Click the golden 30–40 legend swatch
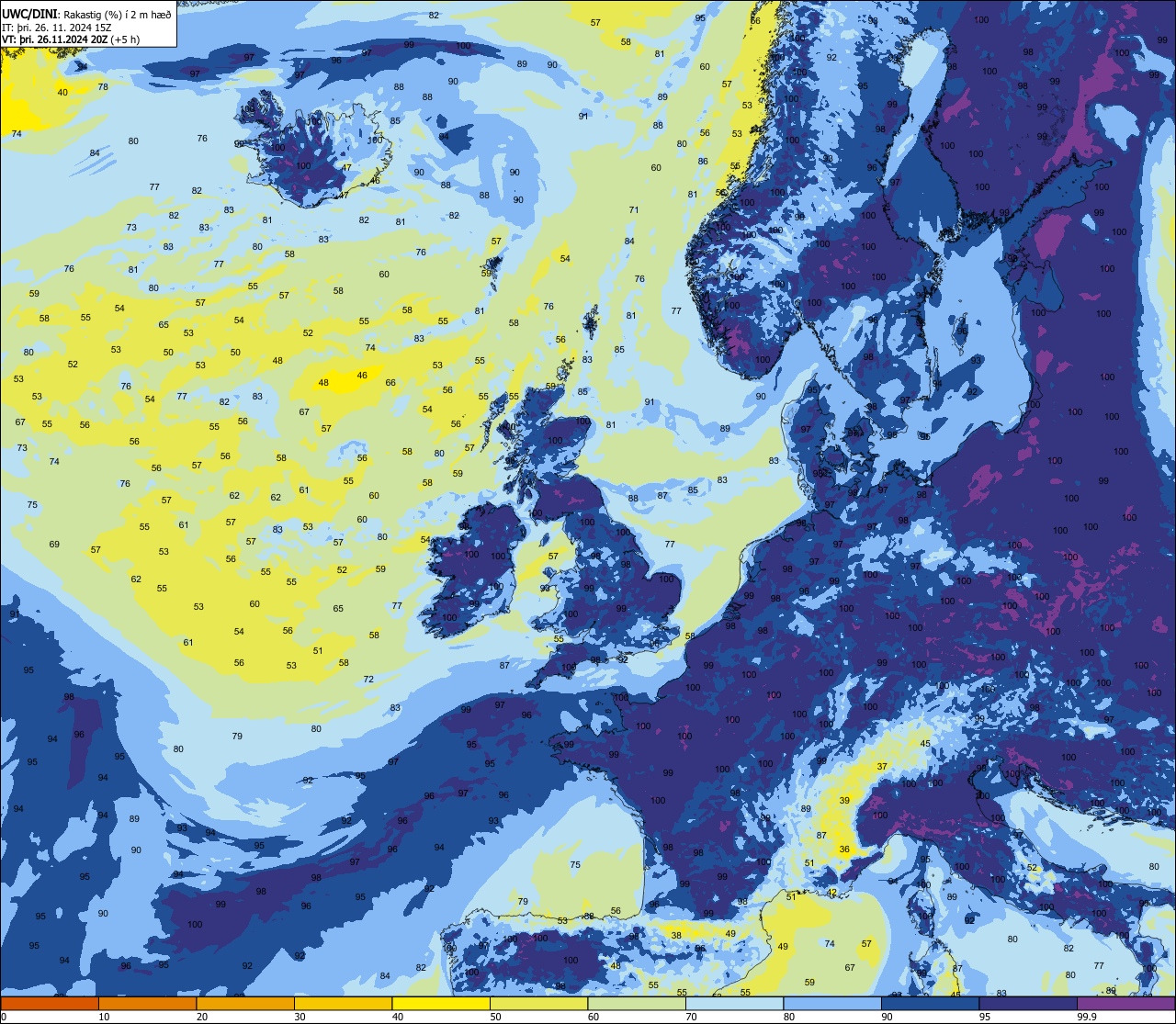This screenshot has width=1176, height=1024. point(343,1003)
